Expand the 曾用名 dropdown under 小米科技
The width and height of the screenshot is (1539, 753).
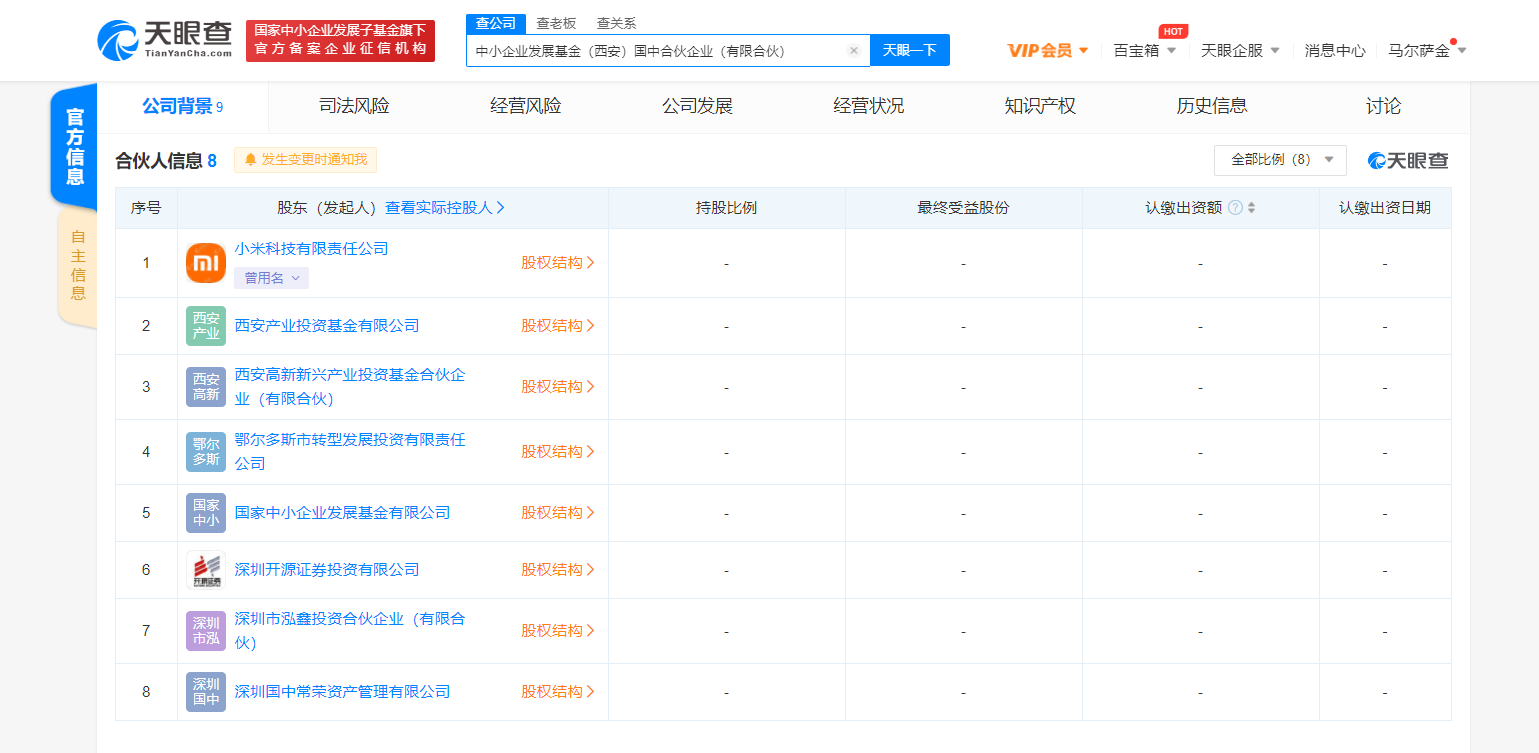click(272, 278)
